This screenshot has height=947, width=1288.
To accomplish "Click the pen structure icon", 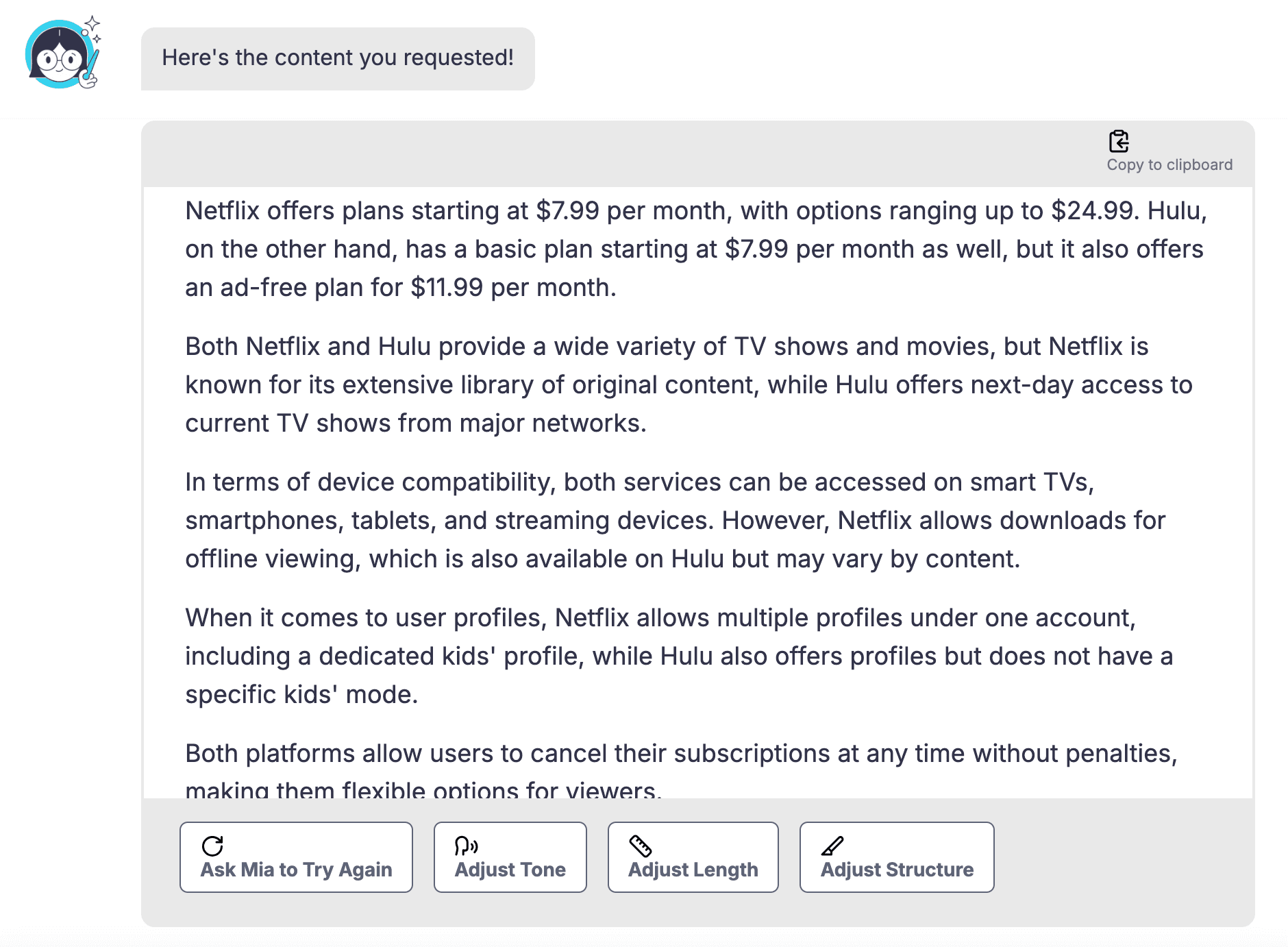I will pos(832,846).
